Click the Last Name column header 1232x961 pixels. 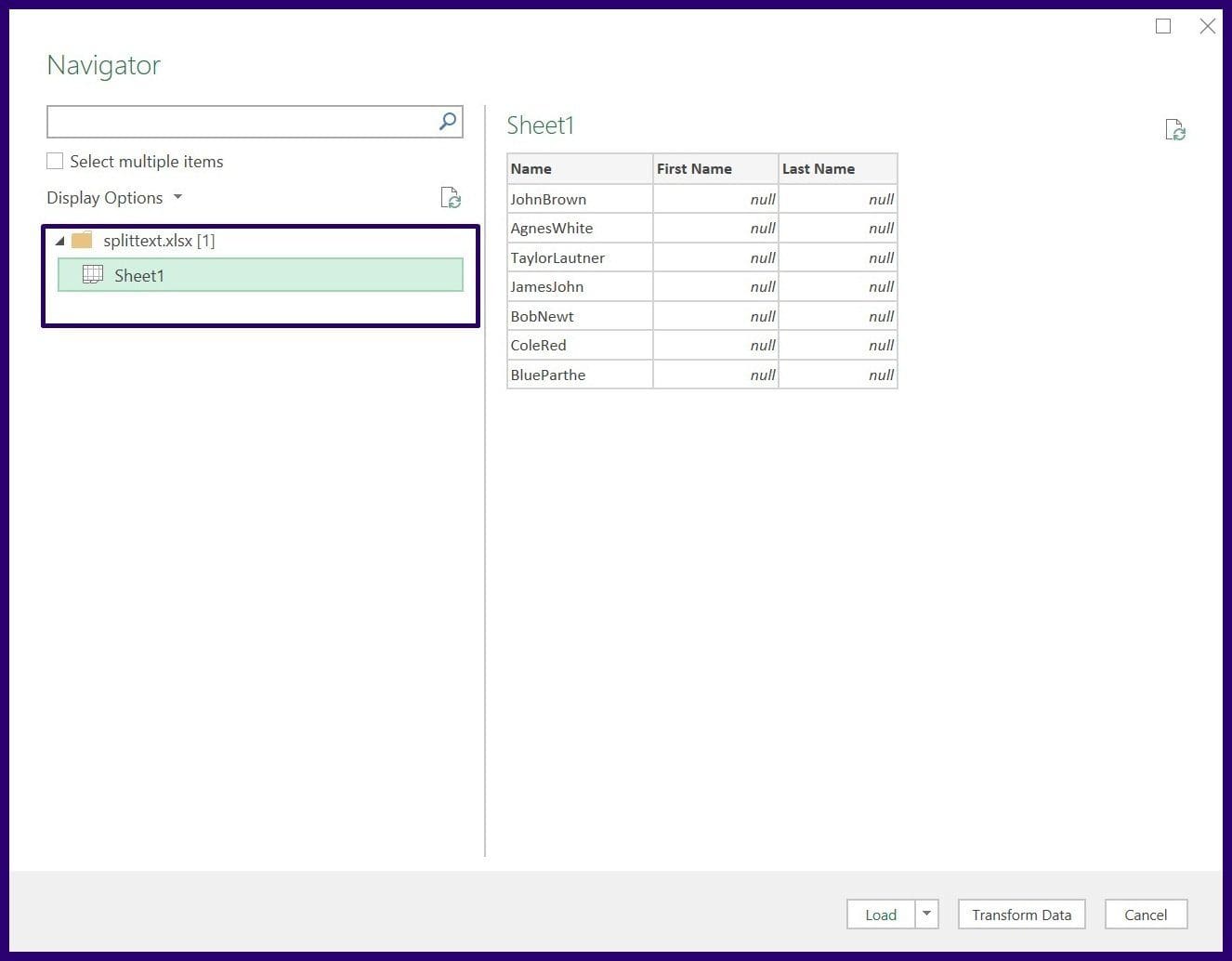(x=838, y=168)
